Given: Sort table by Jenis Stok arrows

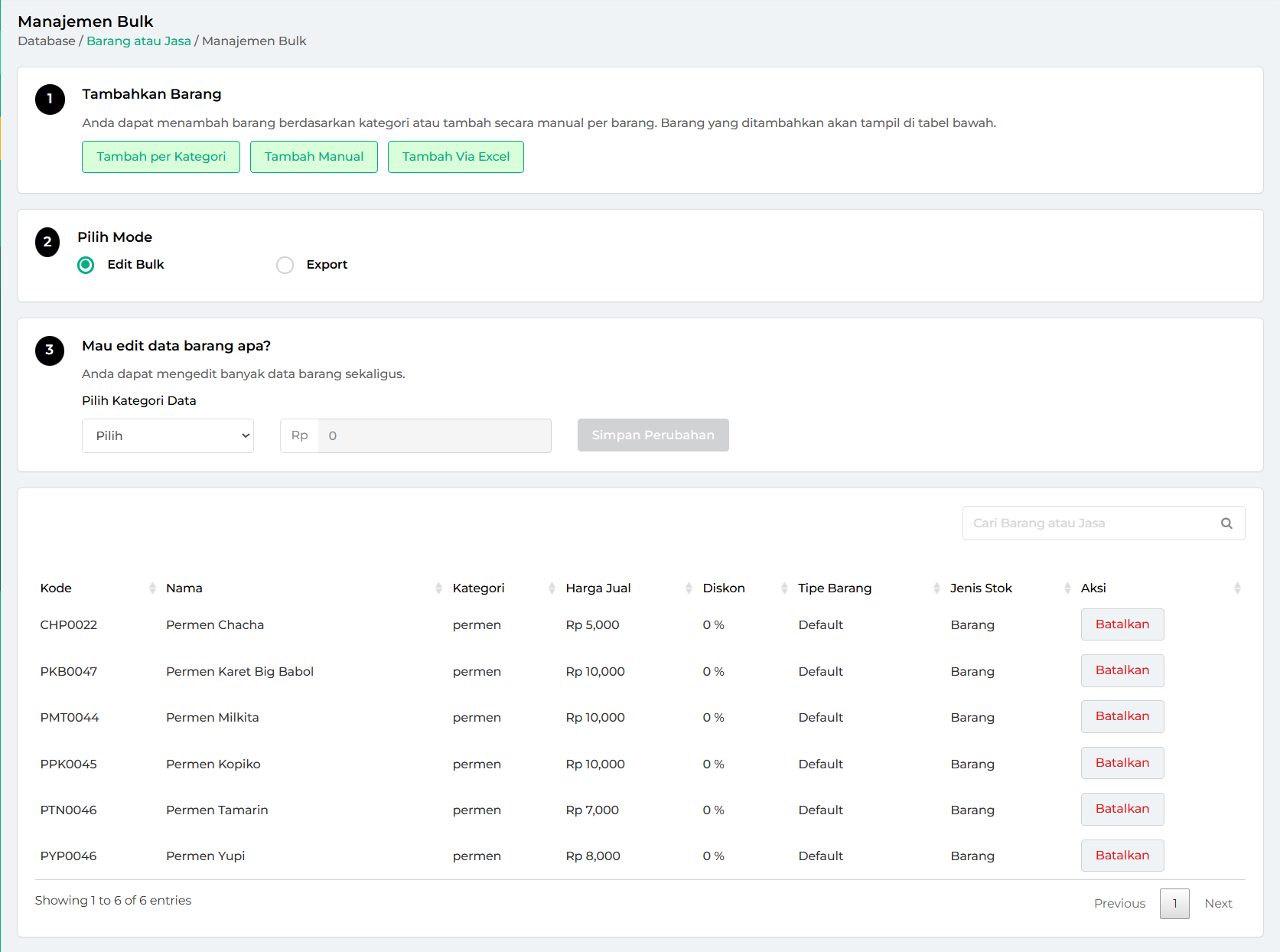Looking at the screenshot, I should [x=1067, y=588].
